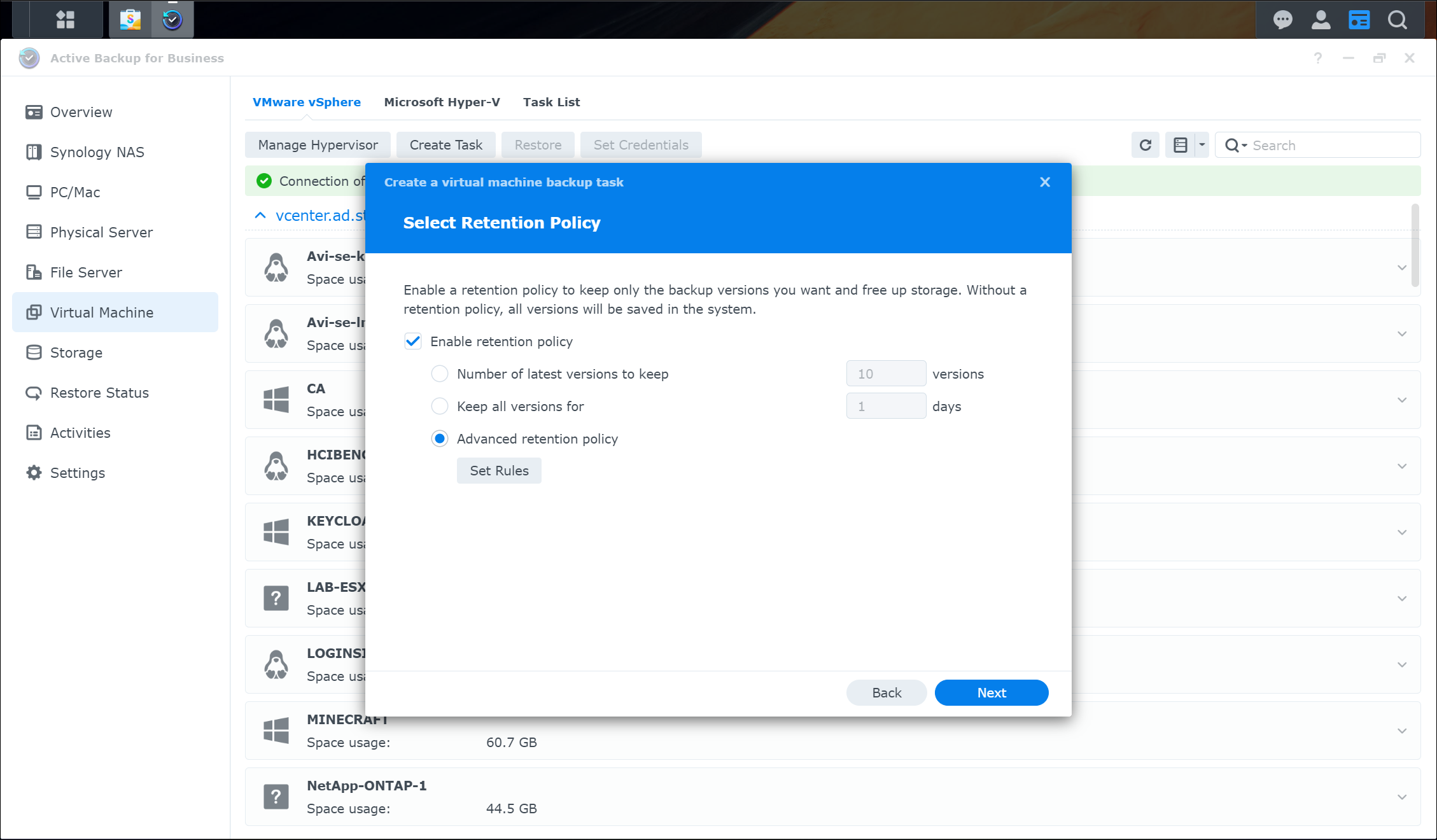
Task: Select Number of latest versions to keep
Action: 440,374
